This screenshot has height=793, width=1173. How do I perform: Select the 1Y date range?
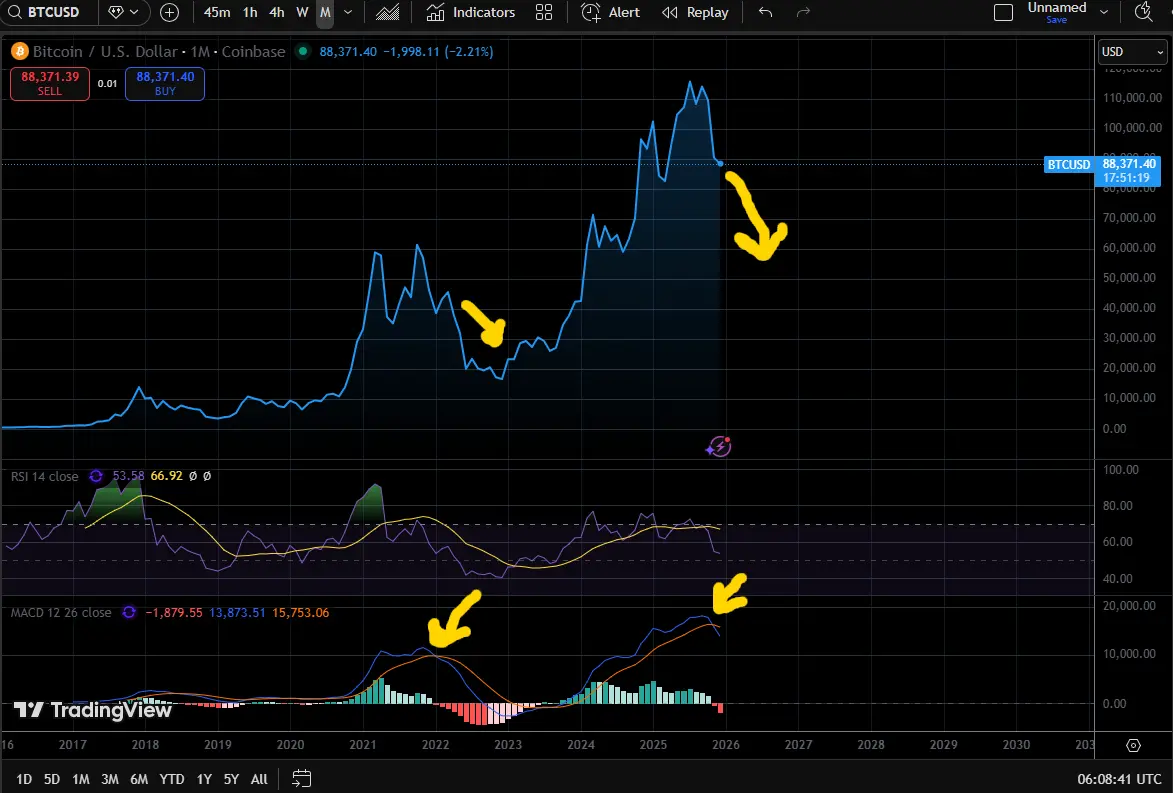204,779
